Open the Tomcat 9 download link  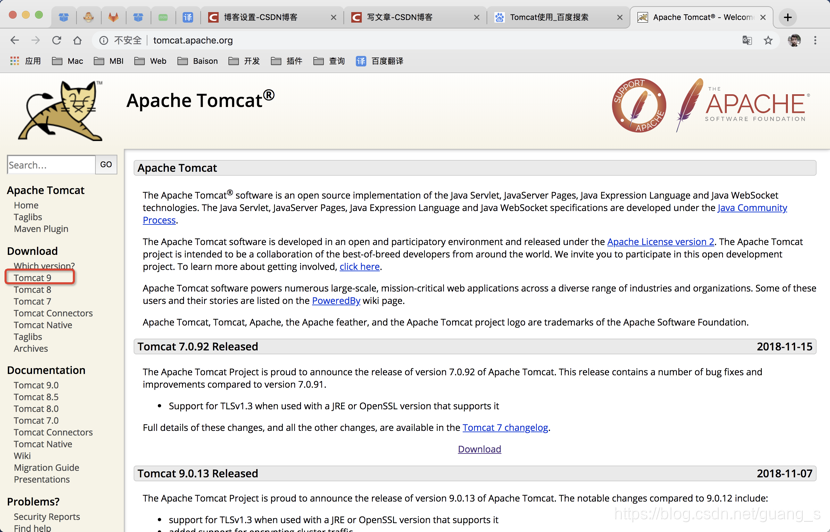pyautogui.click(x=32, y=278)
